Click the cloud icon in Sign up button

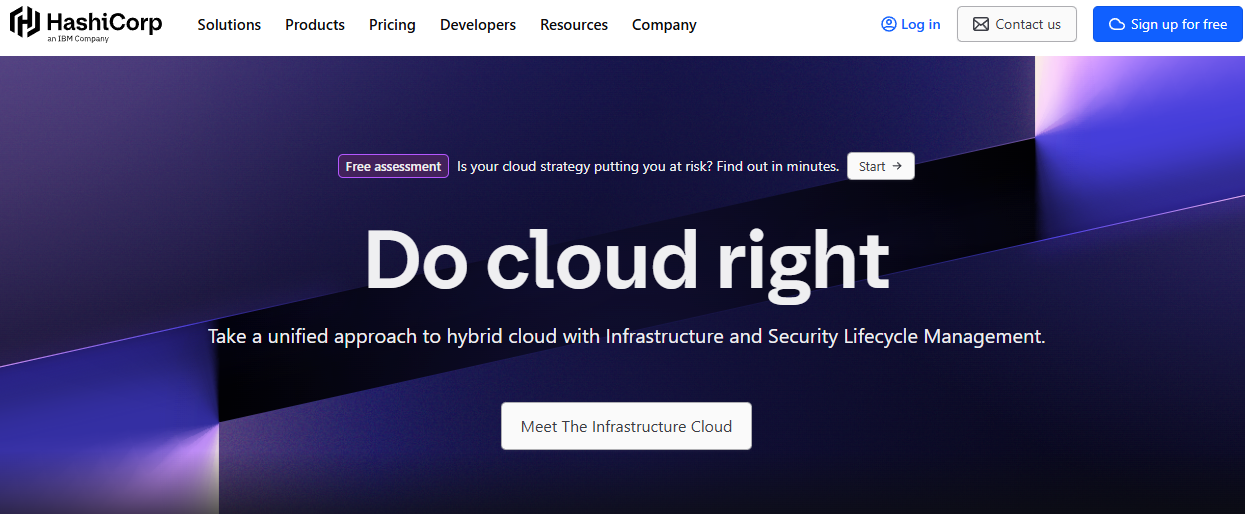pyautogui.click(x=1117, y=24)
